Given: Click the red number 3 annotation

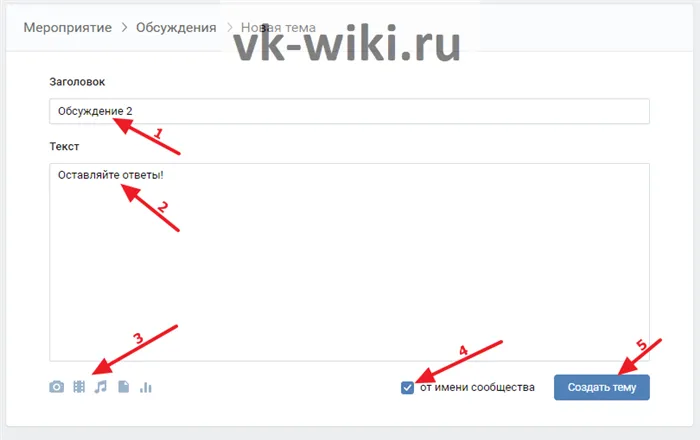Looking at the screenshot, I should coord(139,338).
